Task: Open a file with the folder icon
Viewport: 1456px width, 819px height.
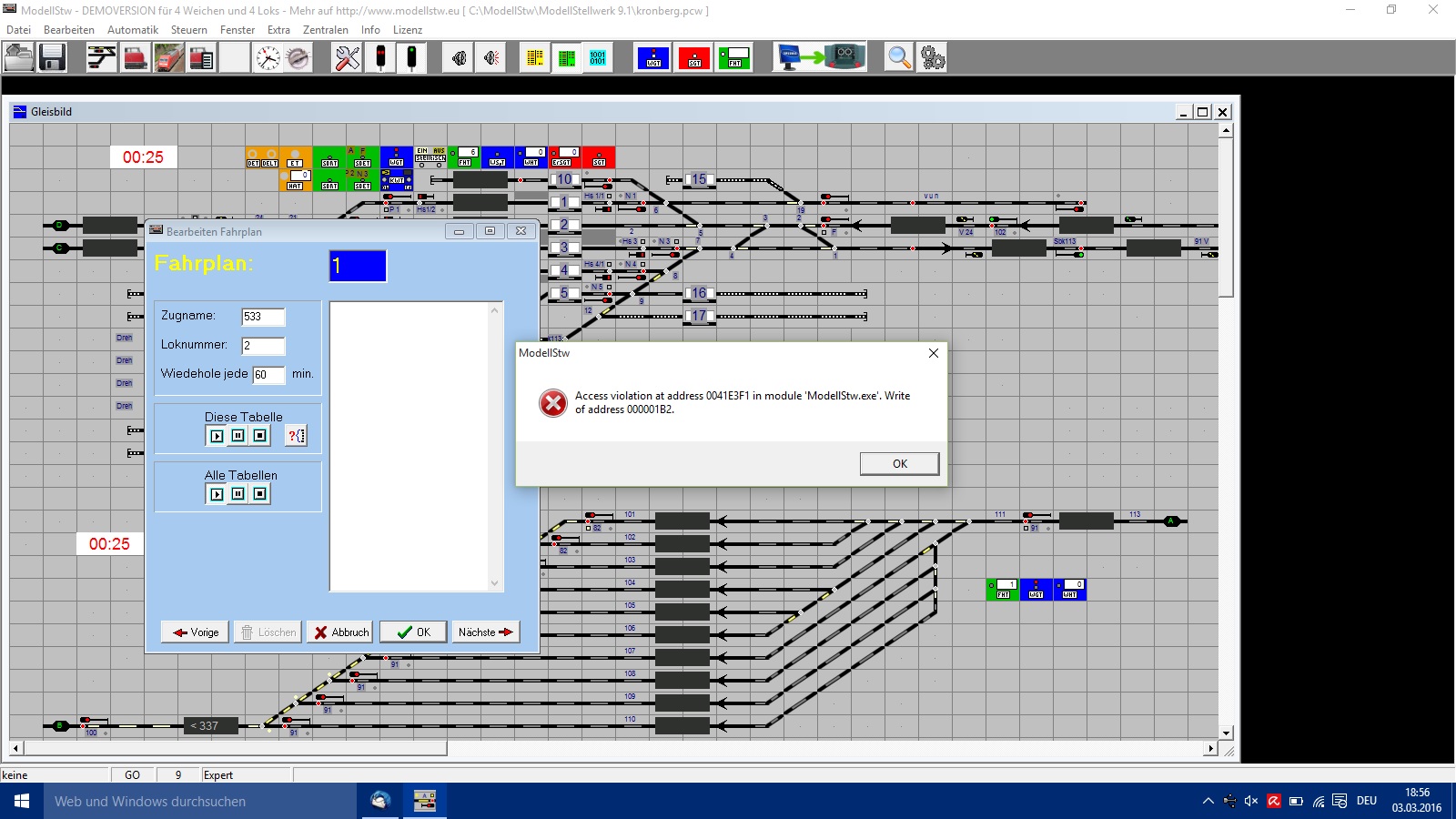Action: click(x=19, y=57)
